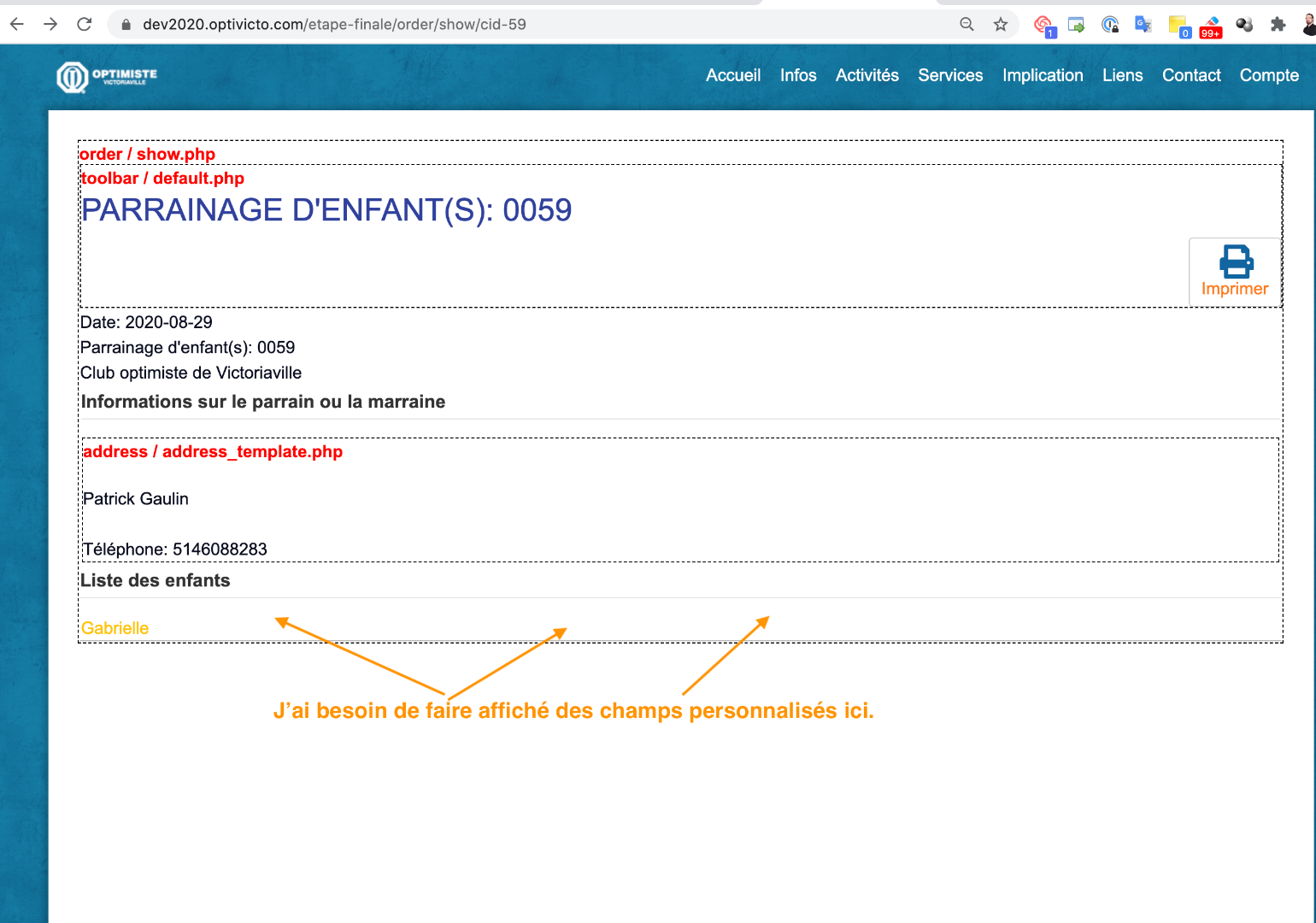This screenshot has height=923, width=1316.
Task: Bookmark this page with the star
Action: (x=1001, y=24)
